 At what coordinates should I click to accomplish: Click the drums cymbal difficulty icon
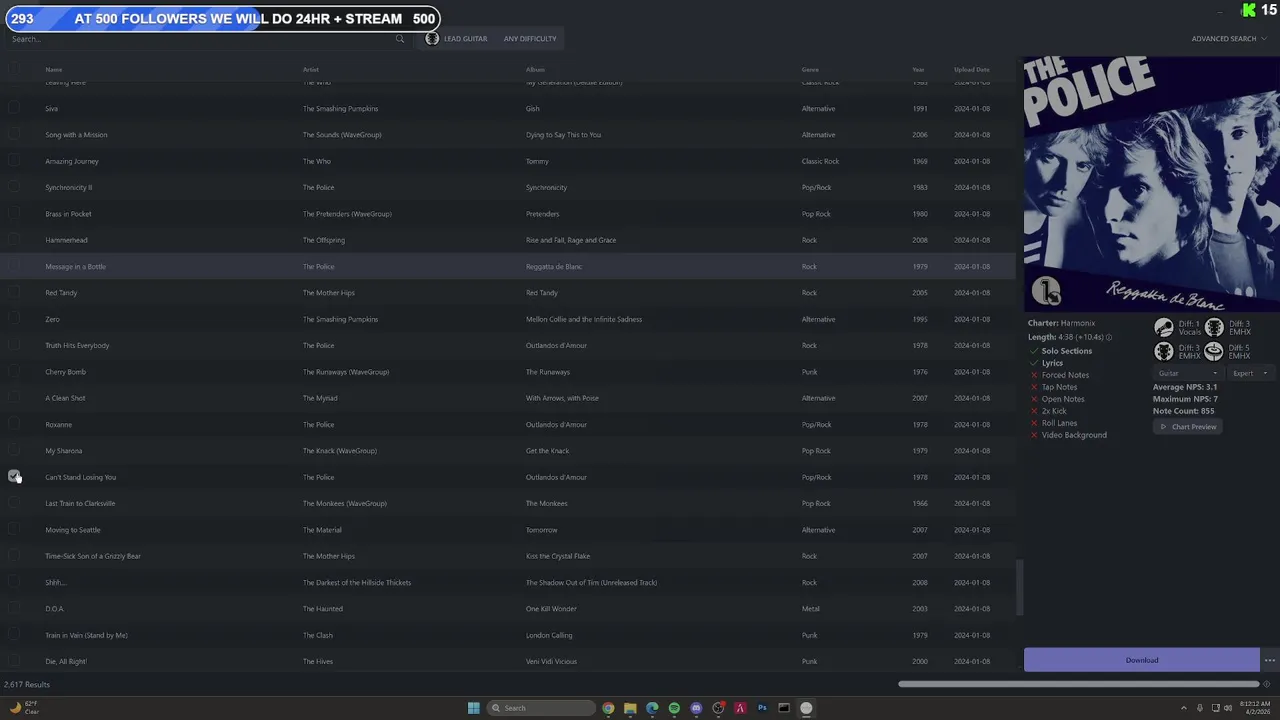pos(1214,352)
